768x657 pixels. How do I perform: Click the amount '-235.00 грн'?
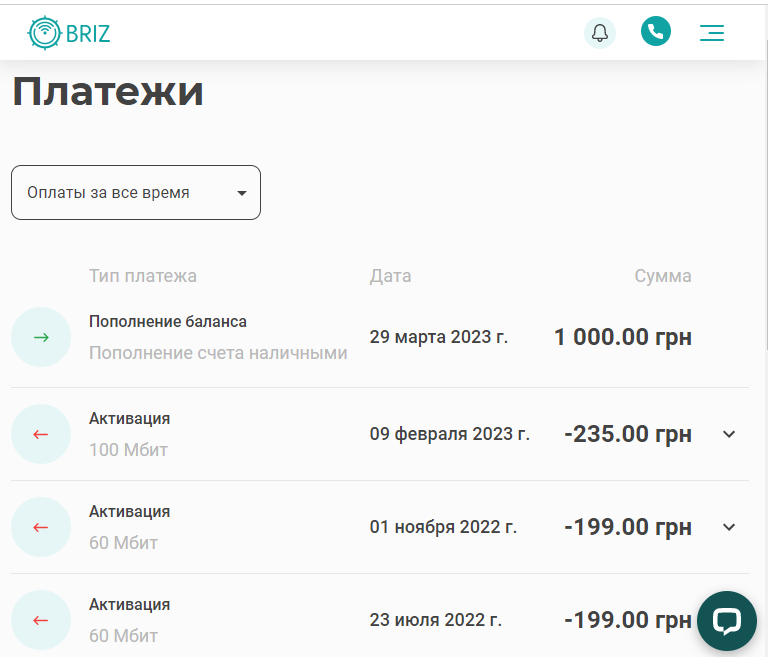click(628, 434)
